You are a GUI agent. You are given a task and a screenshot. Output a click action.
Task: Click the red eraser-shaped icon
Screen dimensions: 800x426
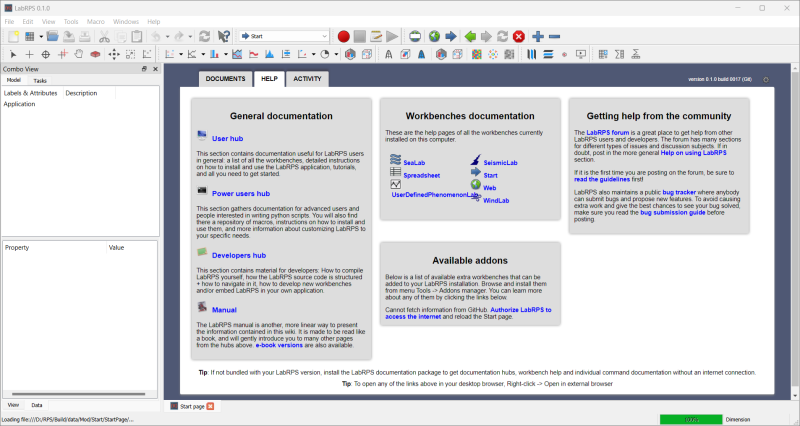coord(95,54)
